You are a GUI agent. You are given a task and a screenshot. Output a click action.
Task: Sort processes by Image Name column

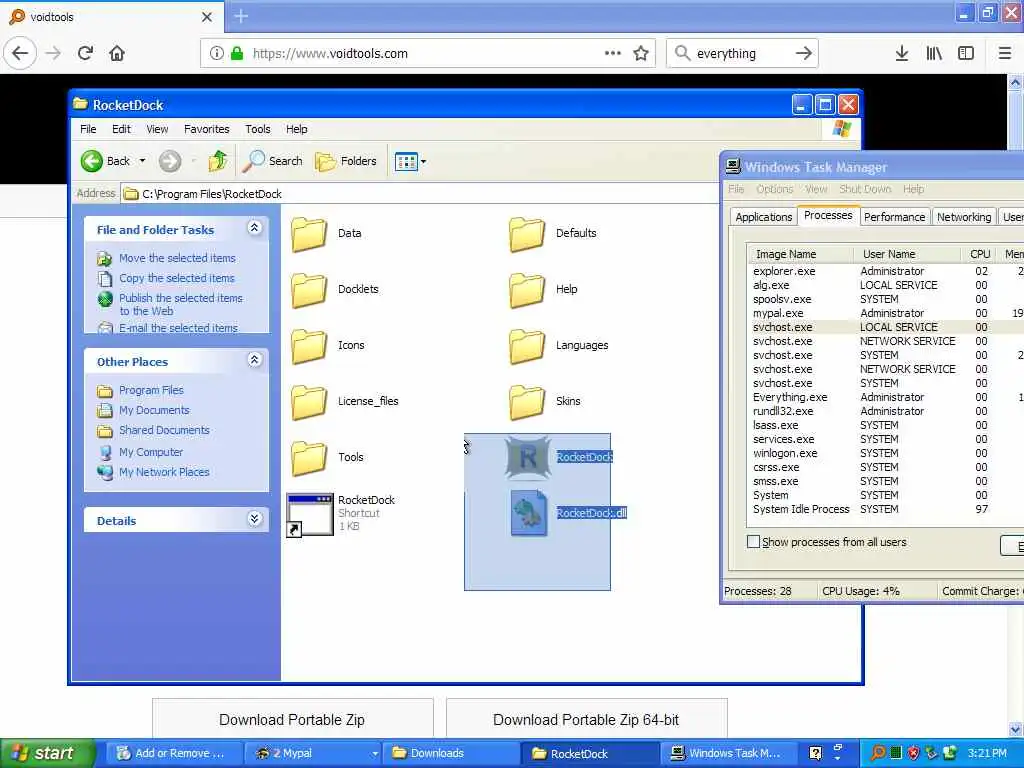click(x=801, y=254)
